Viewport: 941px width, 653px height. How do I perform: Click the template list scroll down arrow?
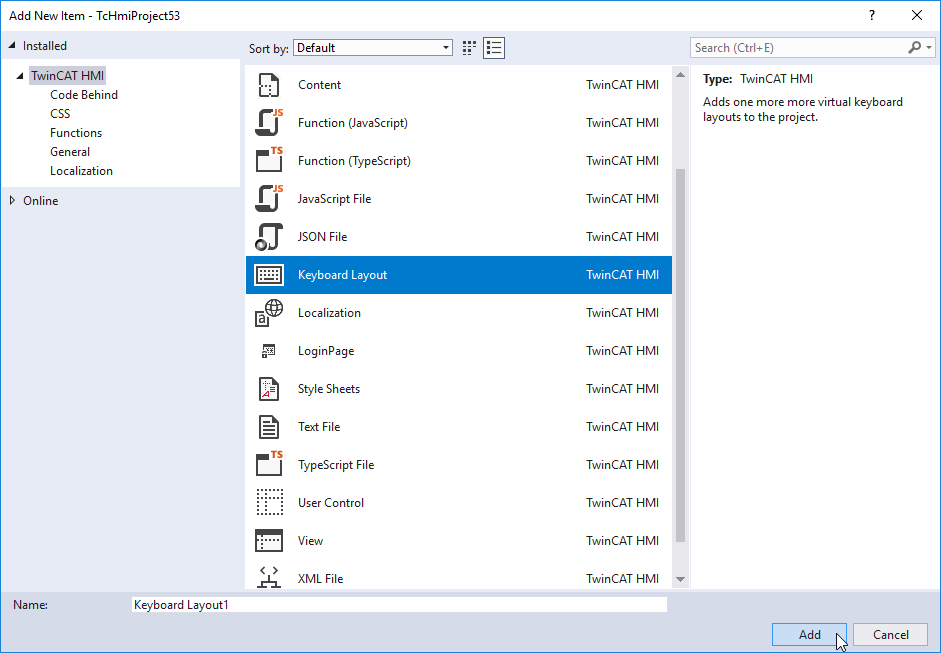coord(680,579)
